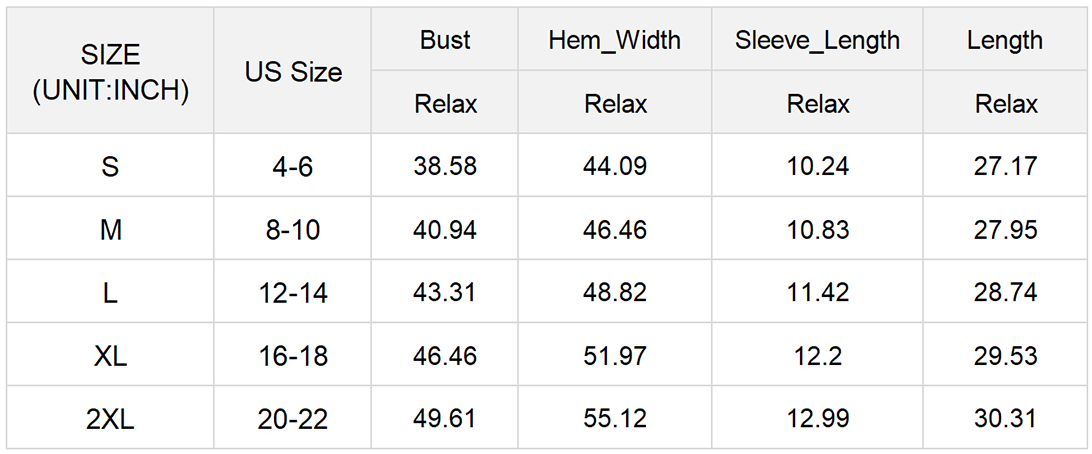
Task: Click the SIZE (UNIT:INCH) header cell
Action: click(x=111, y=70)
